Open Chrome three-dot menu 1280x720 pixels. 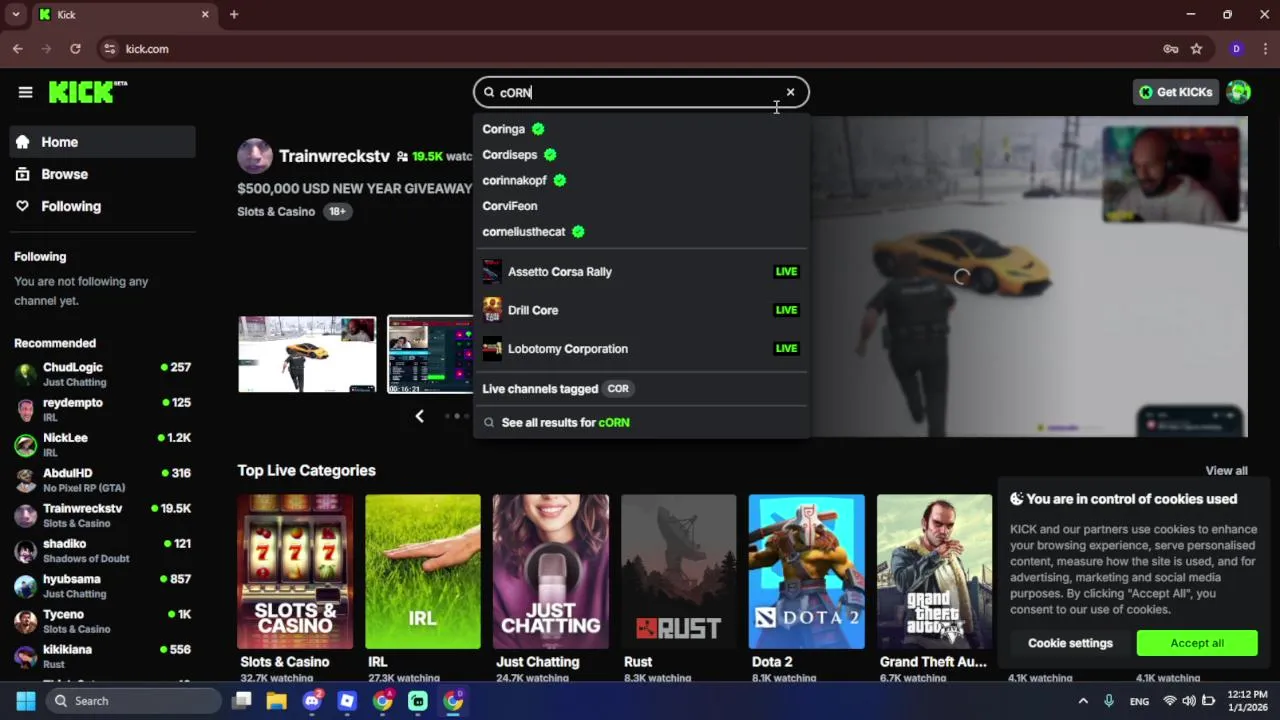[x=1265, y=48]
